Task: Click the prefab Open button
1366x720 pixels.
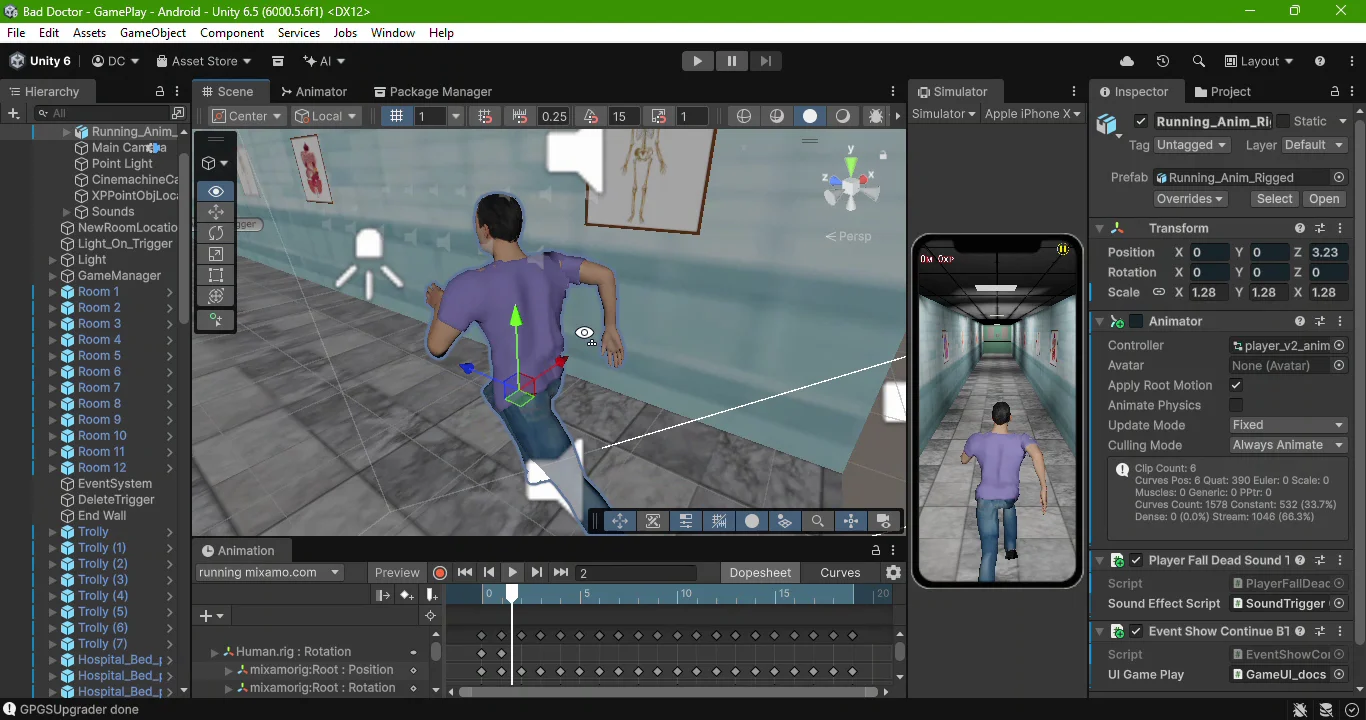Action: [1324, 198]
